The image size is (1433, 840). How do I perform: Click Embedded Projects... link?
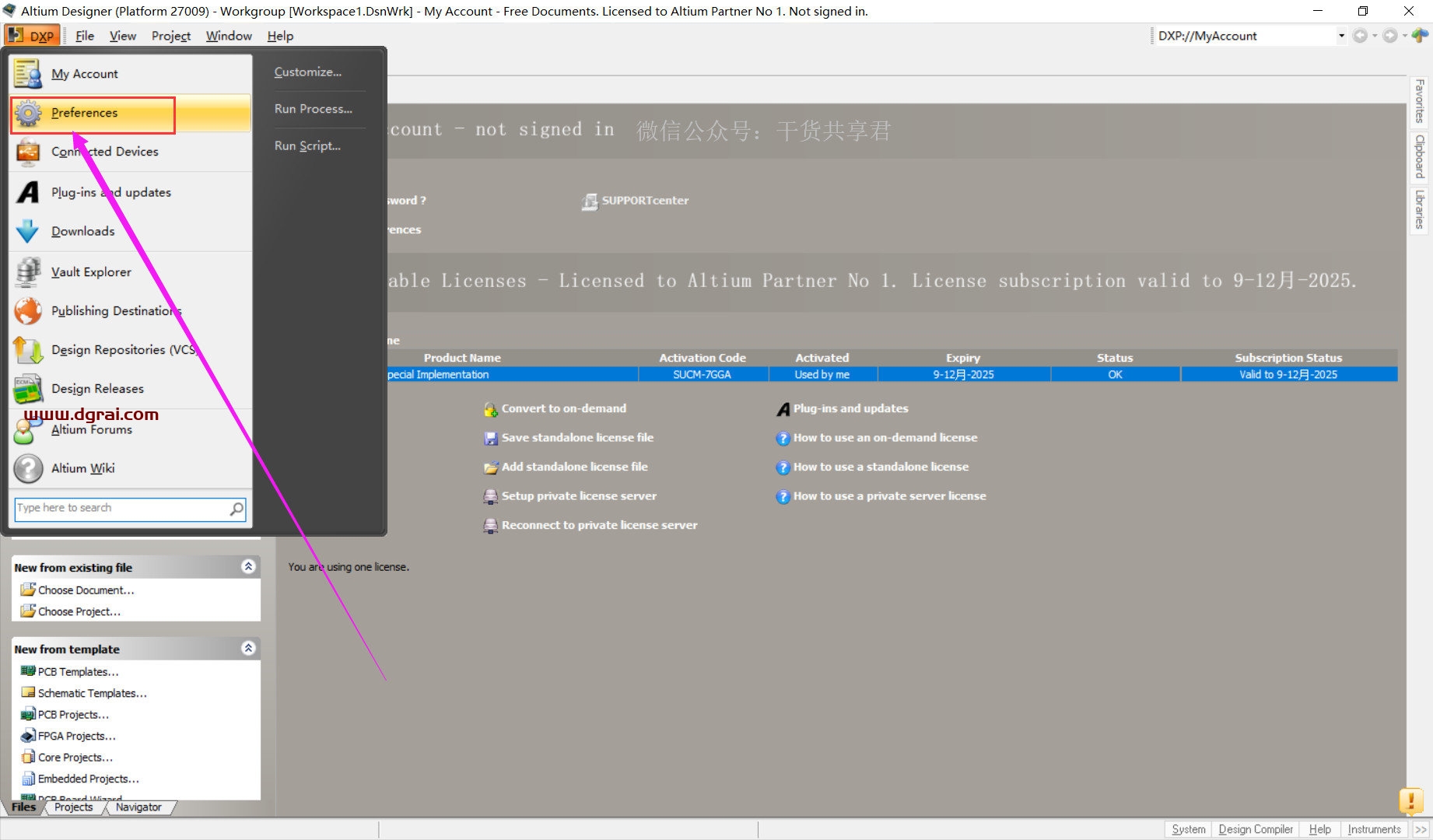point(88,779)
